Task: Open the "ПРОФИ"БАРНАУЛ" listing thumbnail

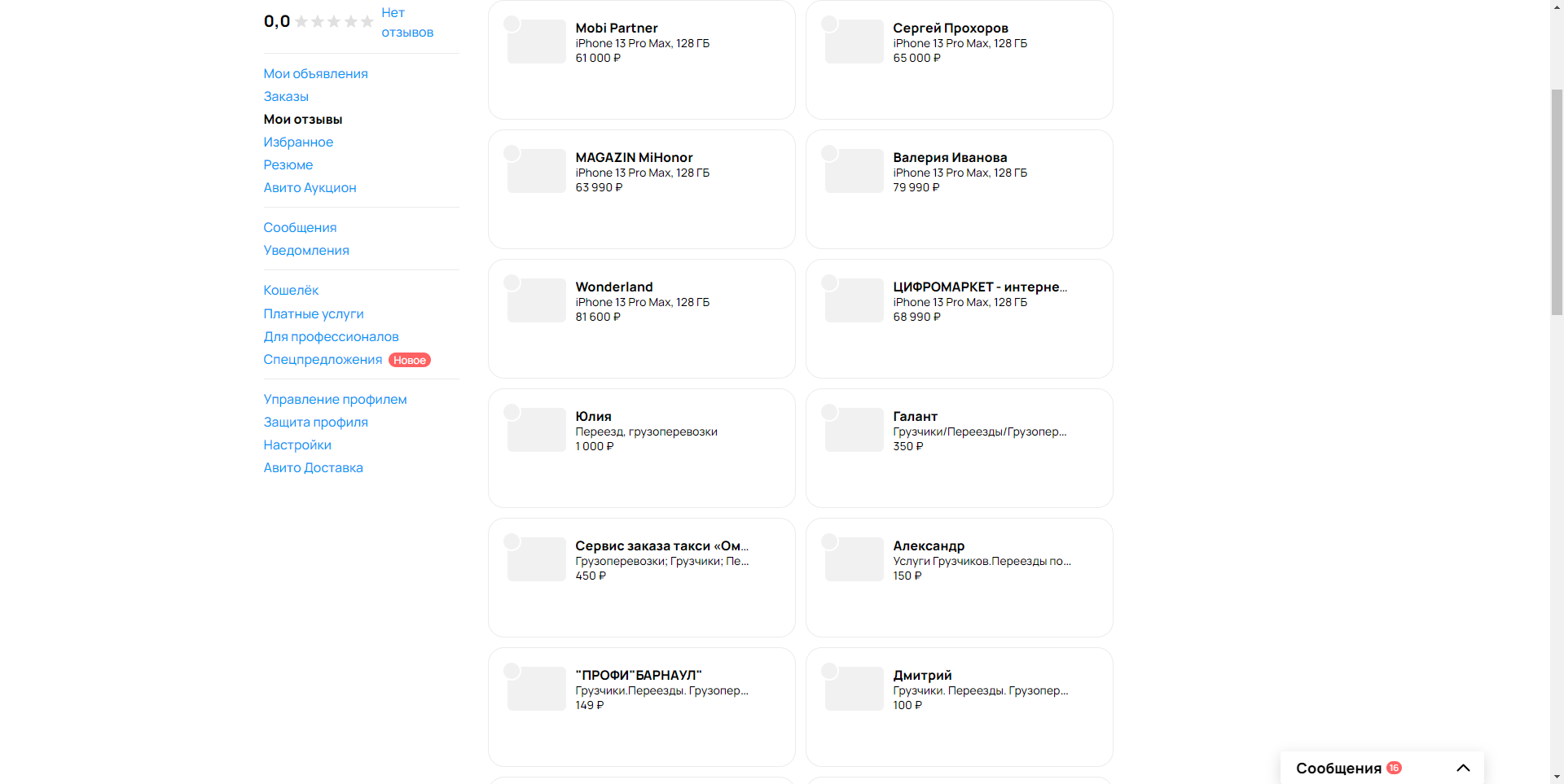Action: point(537,689)
